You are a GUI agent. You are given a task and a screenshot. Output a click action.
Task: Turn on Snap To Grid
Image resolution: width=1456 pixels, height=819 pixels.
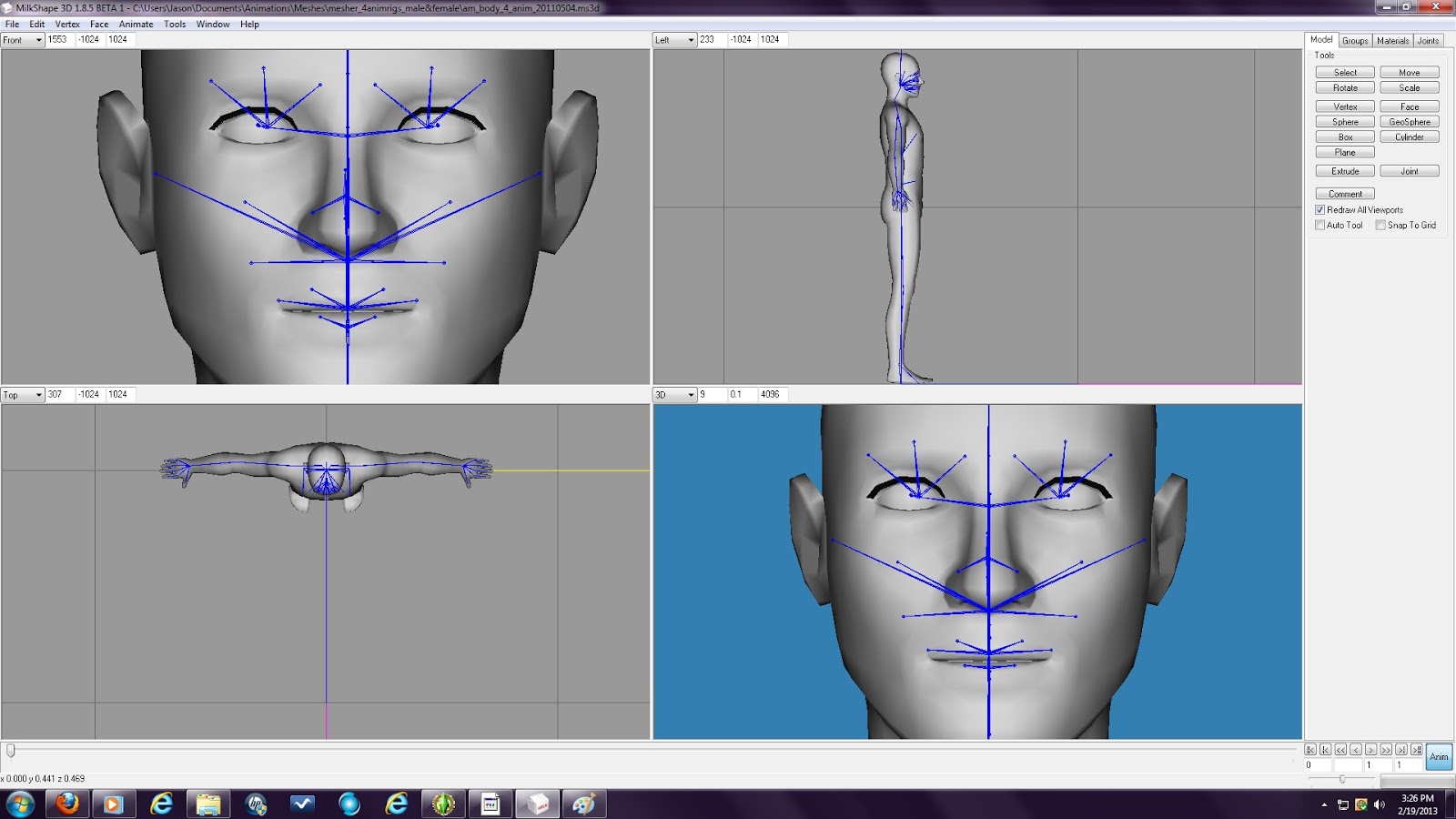pyautogui.click(x=1382, y=225)
